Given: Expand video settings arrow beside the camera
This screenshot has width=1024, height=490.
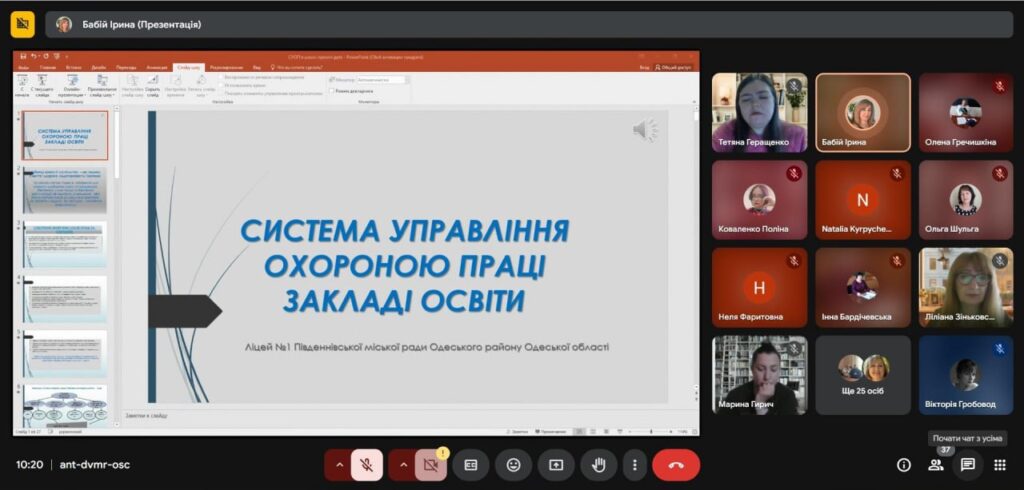Looking at the screenshot, I should pyautogui.click(x=403, y=465).
